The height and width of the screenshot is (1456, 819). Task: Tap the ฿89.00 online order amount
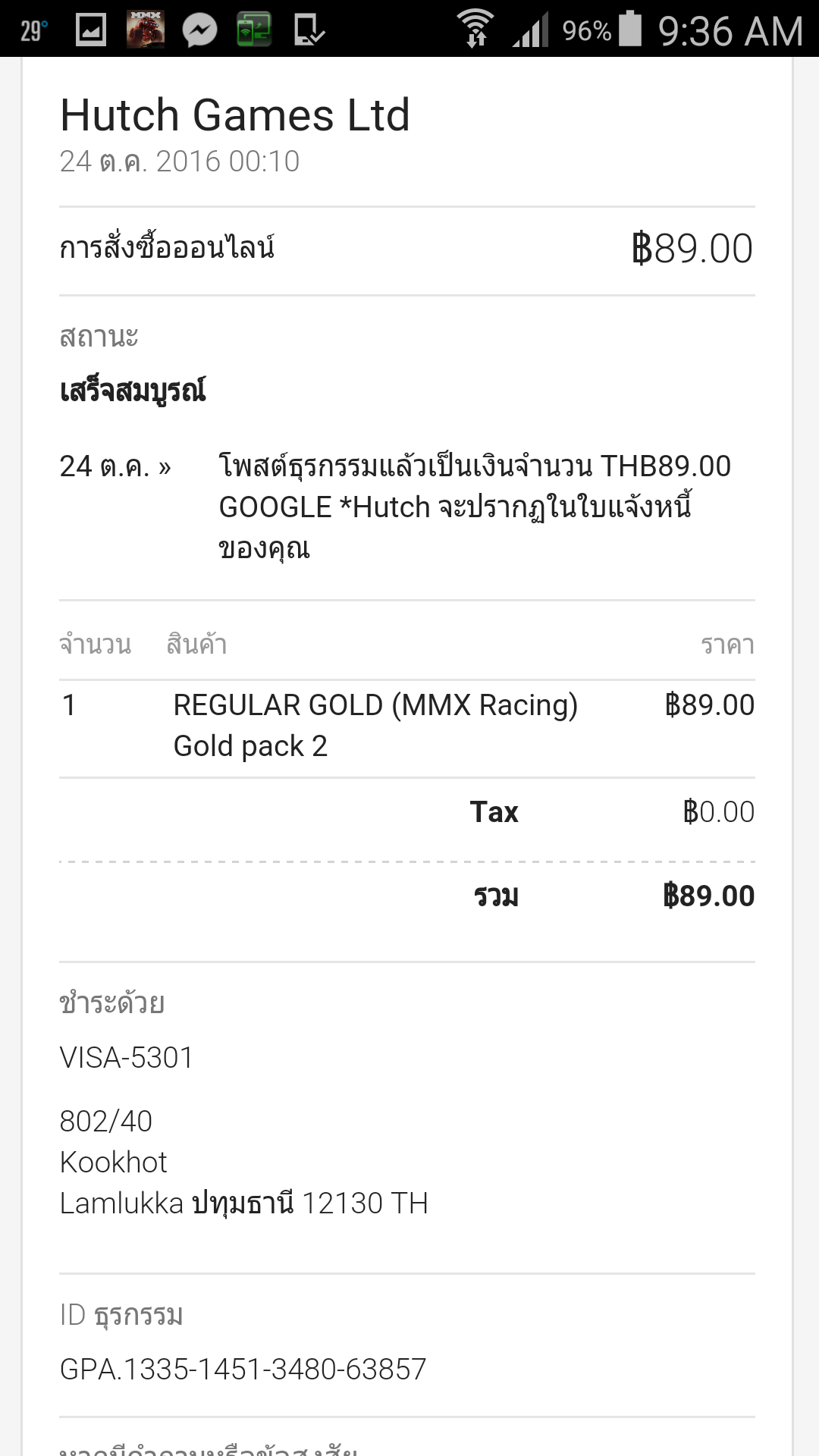[692, 249]
